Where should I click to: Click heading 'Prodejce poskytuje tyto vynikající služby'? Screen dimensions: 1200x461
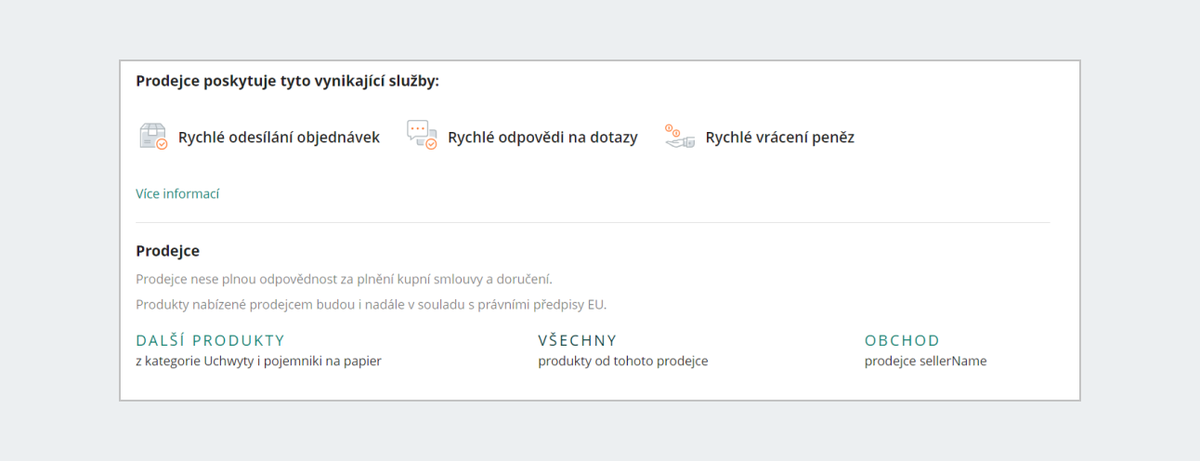pyautogui.click(x=288, y=81)
